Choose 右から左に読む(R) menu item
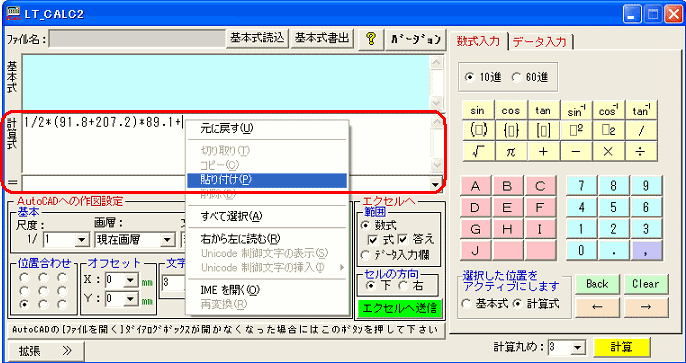 [x=267, y=239]
